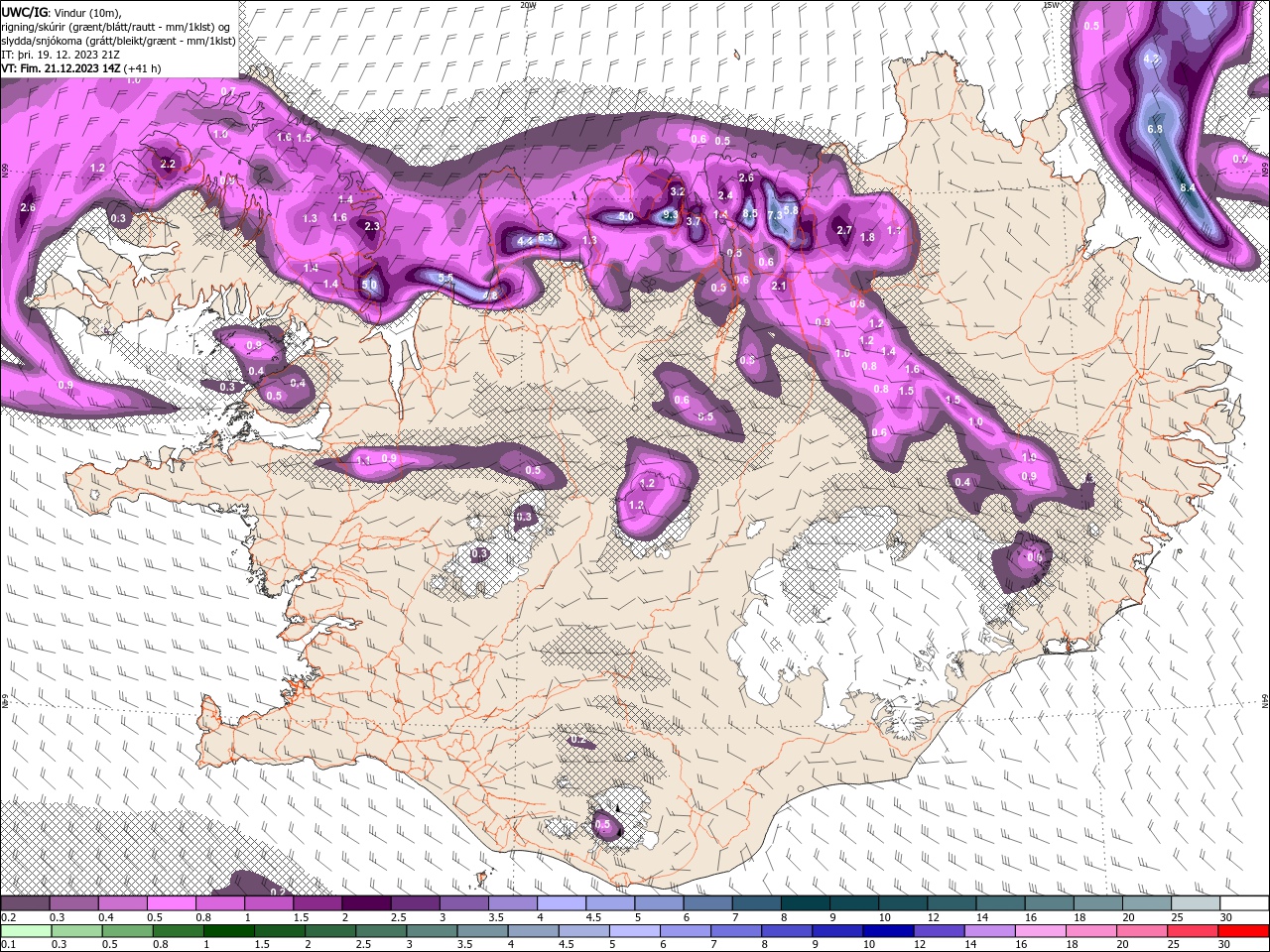Click the 6.8 precipitation value
Screen dimensions: 1270x952
(x=1155, y=129)
